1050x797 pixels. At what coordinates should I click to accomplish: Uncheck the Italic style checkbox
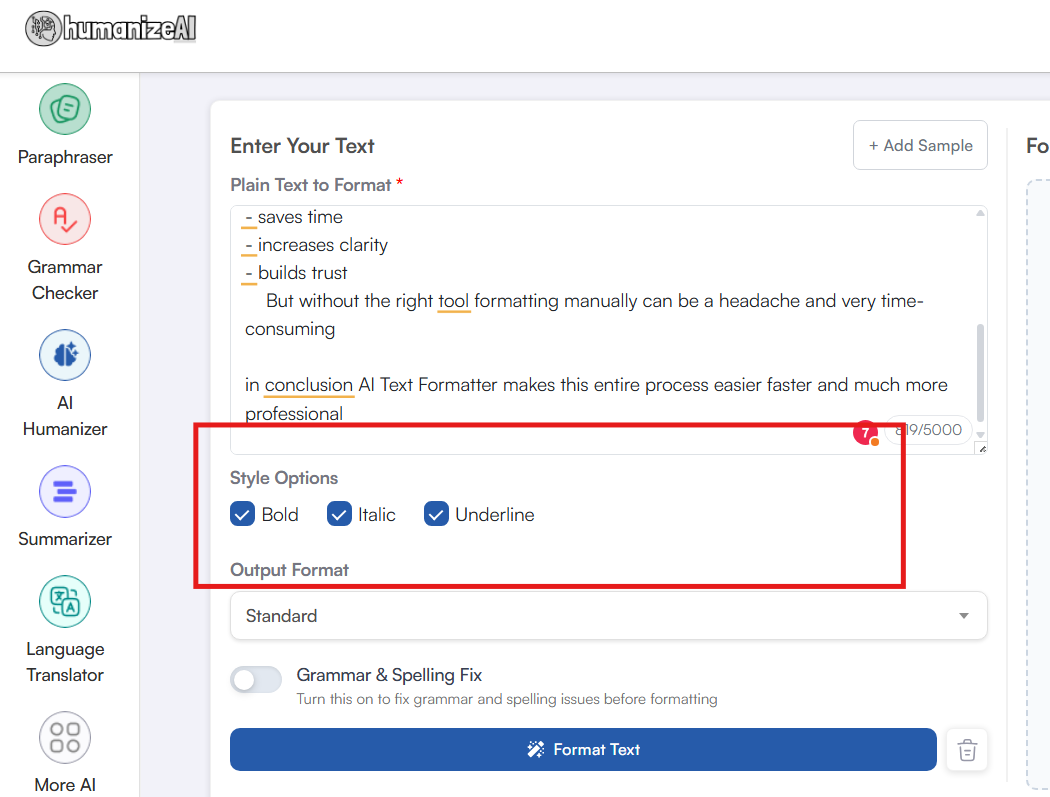[x=339, y=515]
